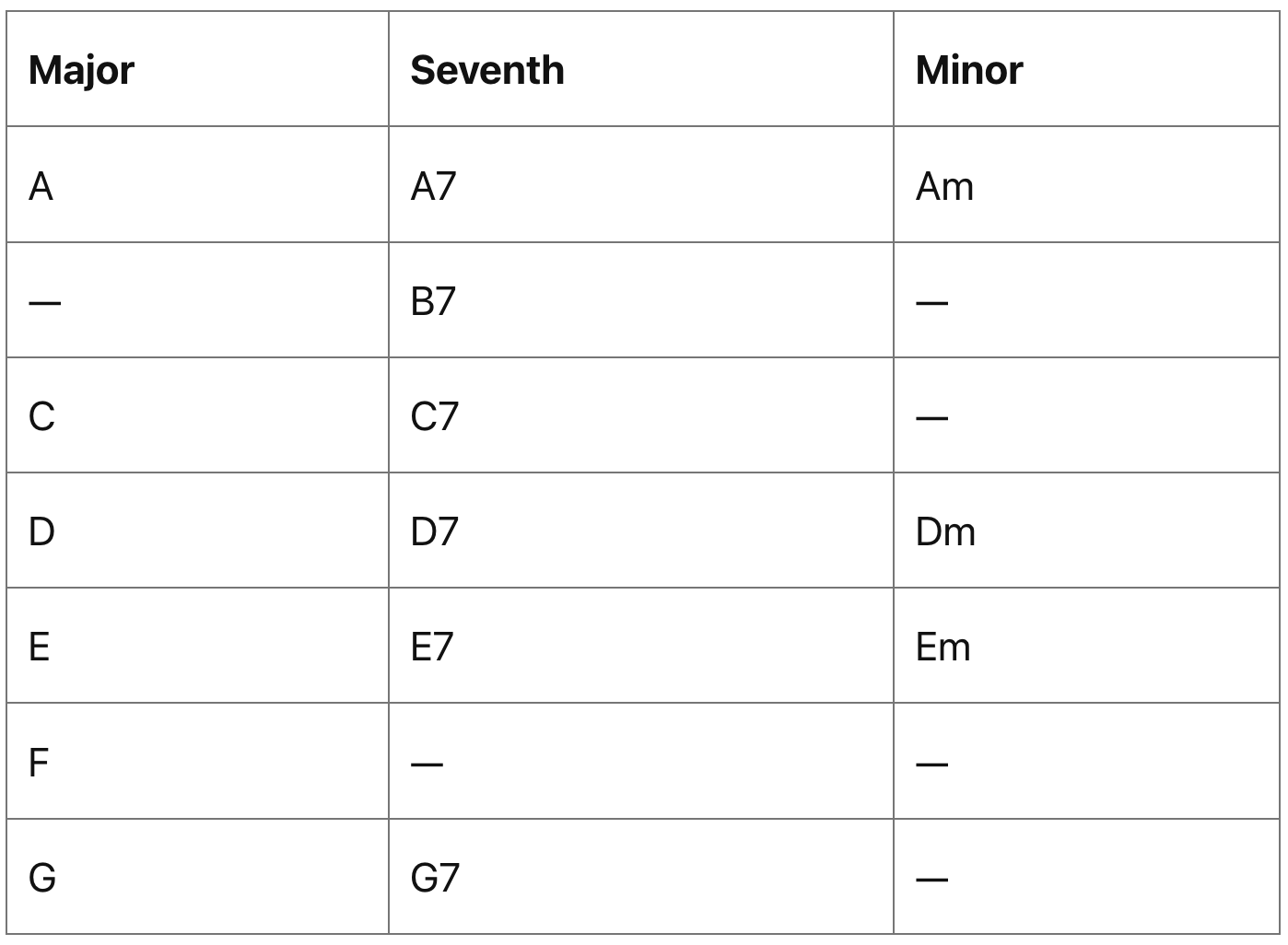Select the Am chord cell

(944, 187)
